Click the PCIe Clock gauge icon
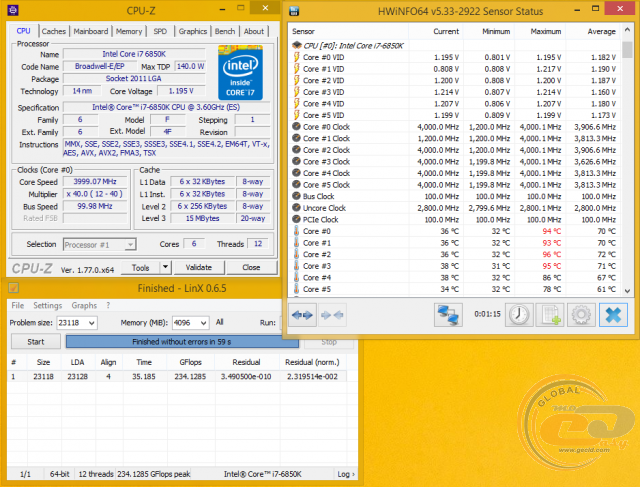This screenshot has height=487, width=640. coord(296,219)
